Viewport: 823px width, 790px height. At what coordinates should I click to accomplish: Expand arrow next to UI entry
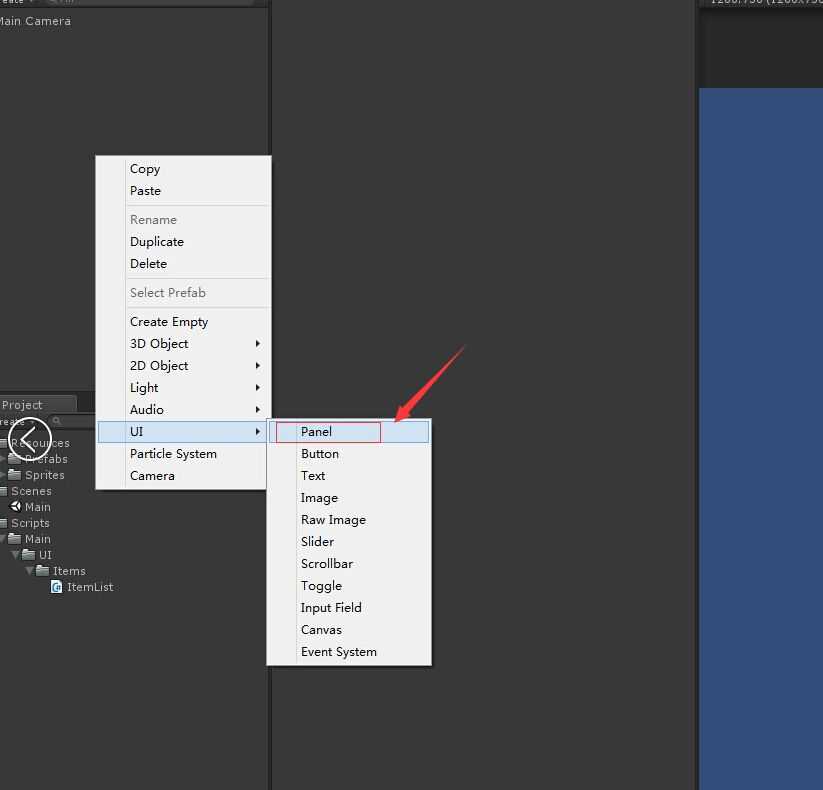[258, 432]
